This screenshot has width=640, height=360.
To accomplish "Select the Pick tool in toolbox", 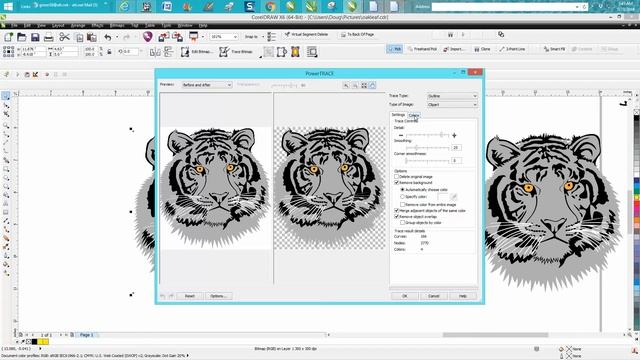I will pyautogui.click(x=6, y=96).
